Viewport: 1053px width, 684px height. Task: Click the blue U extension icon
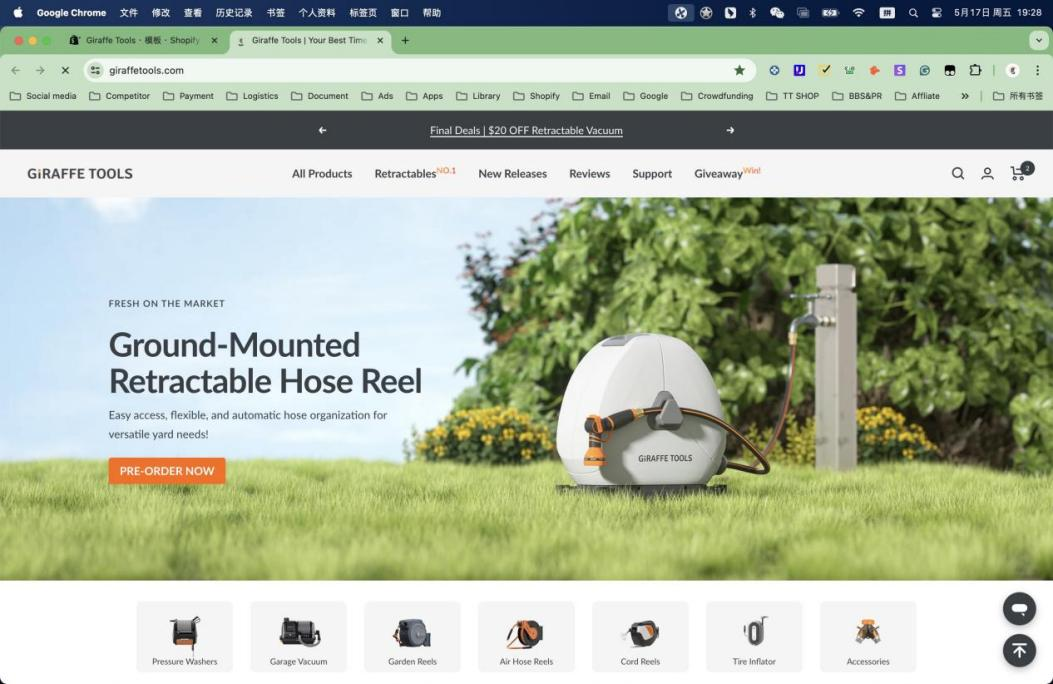click(x=799, y=70)
